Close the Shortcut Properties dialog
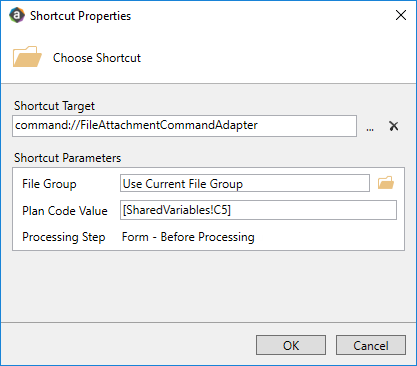This screenshot has height=366, width=417. (x=401, y=15)
